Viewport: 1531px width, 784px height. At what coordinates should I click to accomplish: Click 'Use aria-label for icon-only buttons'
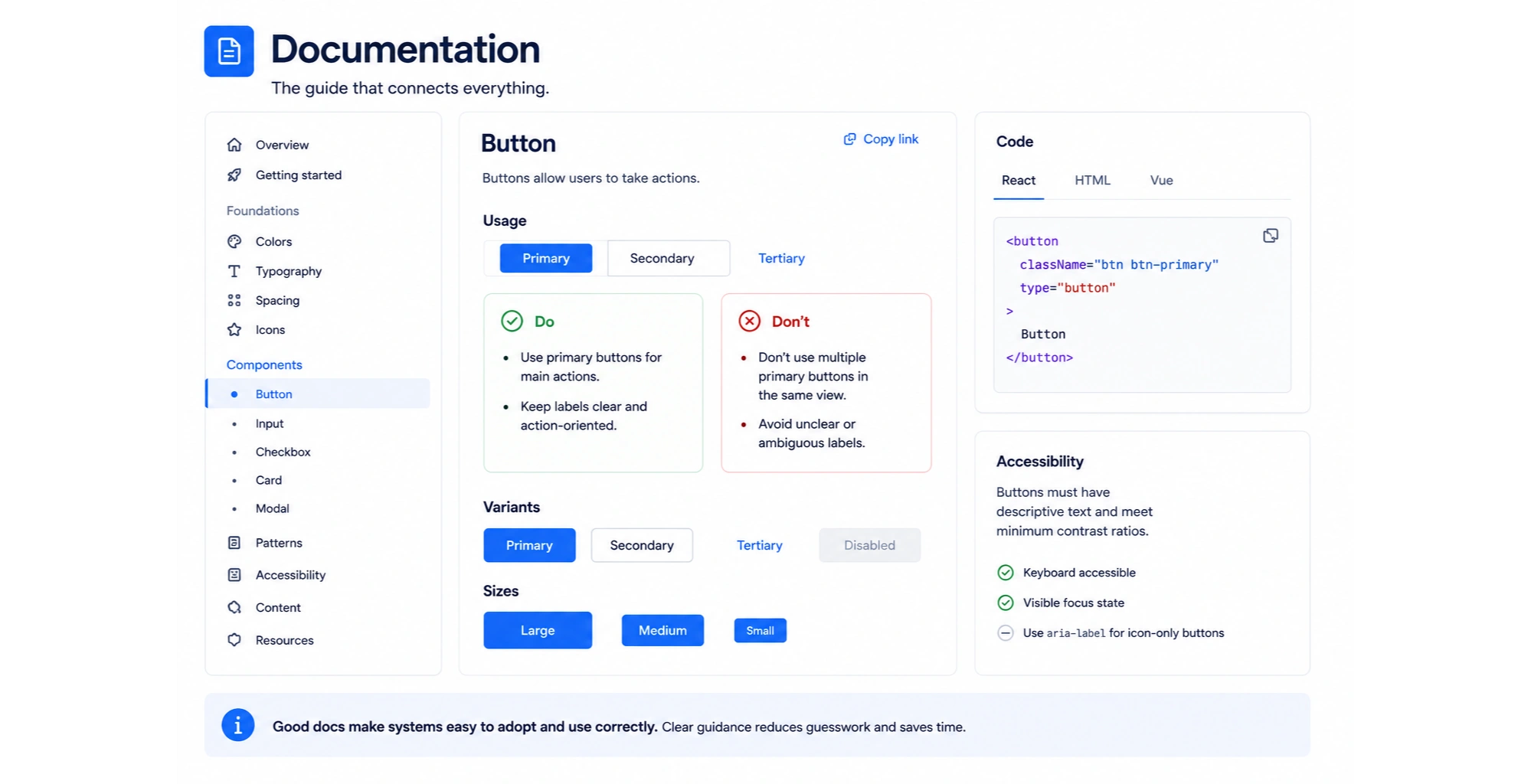[1124, 633]
